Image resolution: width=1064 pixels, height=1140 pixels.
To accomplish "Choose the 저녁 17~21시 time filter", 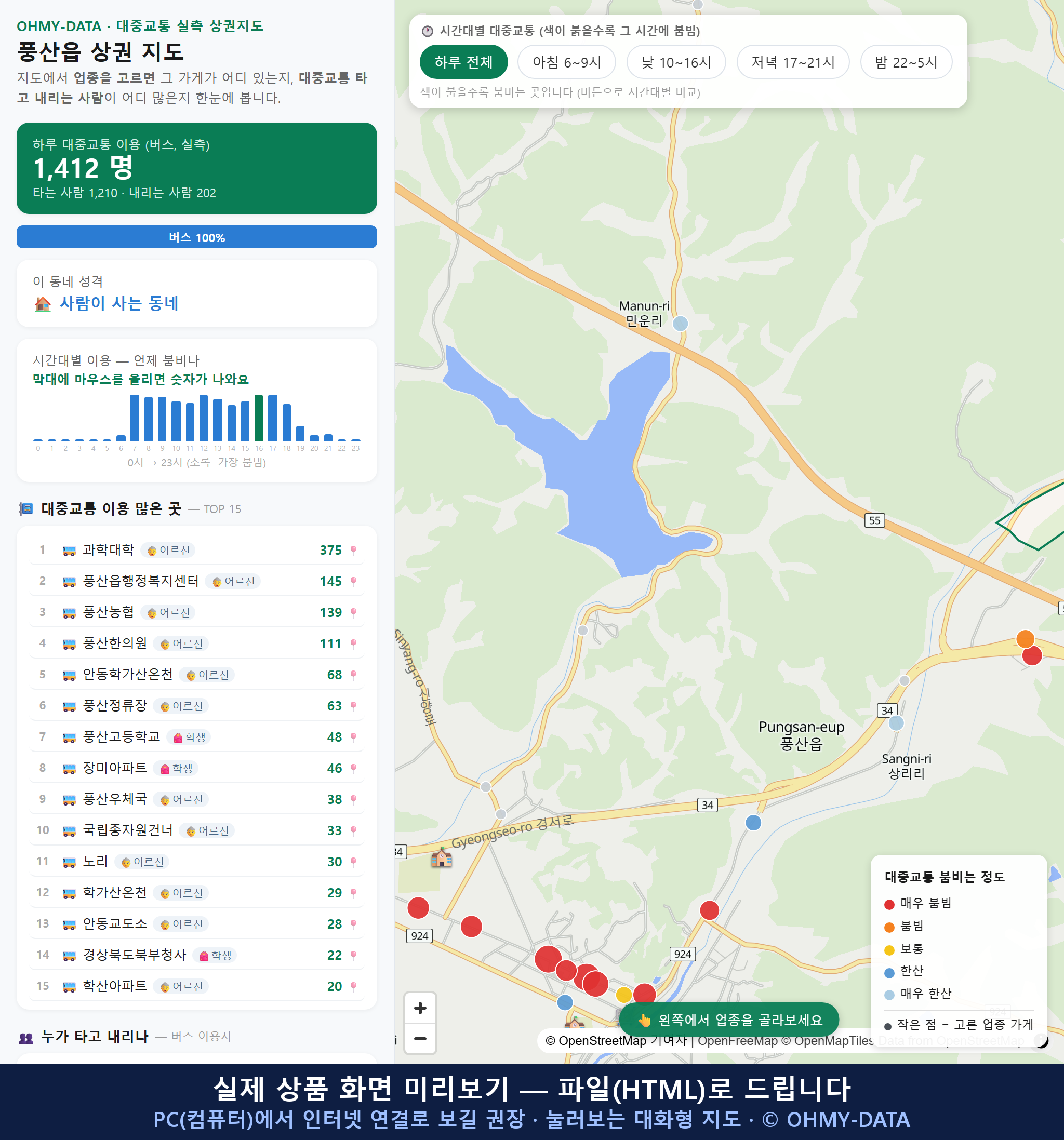I will (793, 62).
